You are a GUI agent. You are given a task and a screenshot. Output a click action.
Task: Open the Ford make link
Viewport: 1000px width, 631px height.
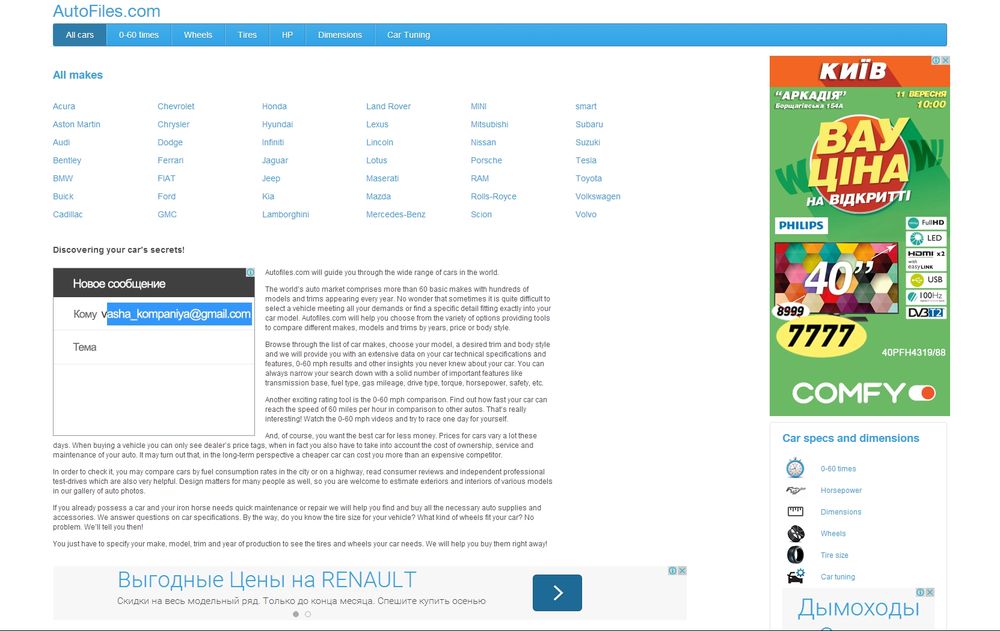click(x=166, y=197)
